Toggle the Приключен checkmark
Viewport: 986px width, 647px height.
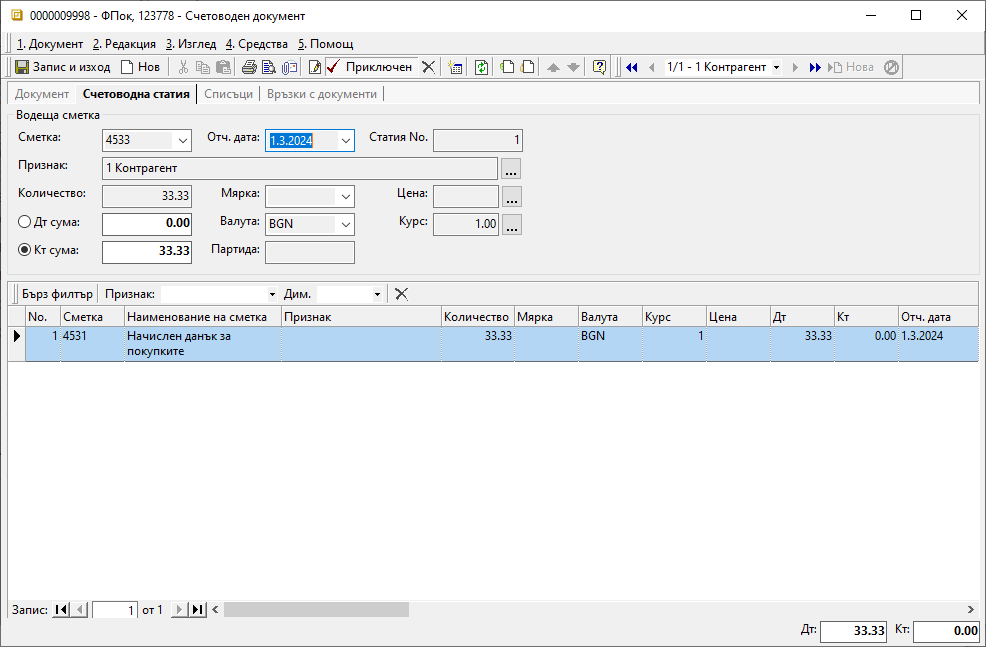[334, 67]
